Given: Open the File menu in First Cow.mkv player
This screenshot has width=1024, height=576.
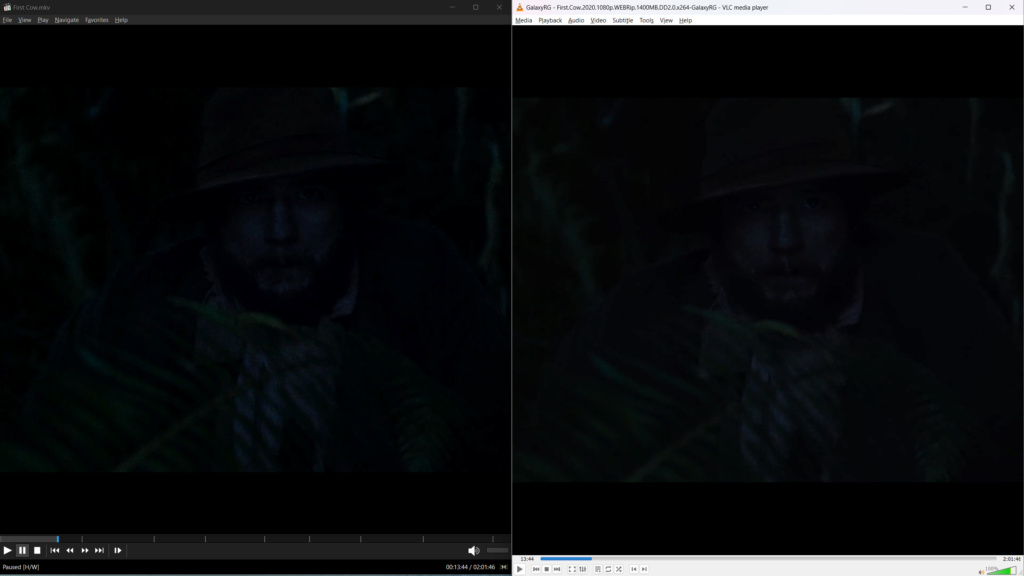Looking at the screenshot, I should pyautogui.click(x=7, y=20).
